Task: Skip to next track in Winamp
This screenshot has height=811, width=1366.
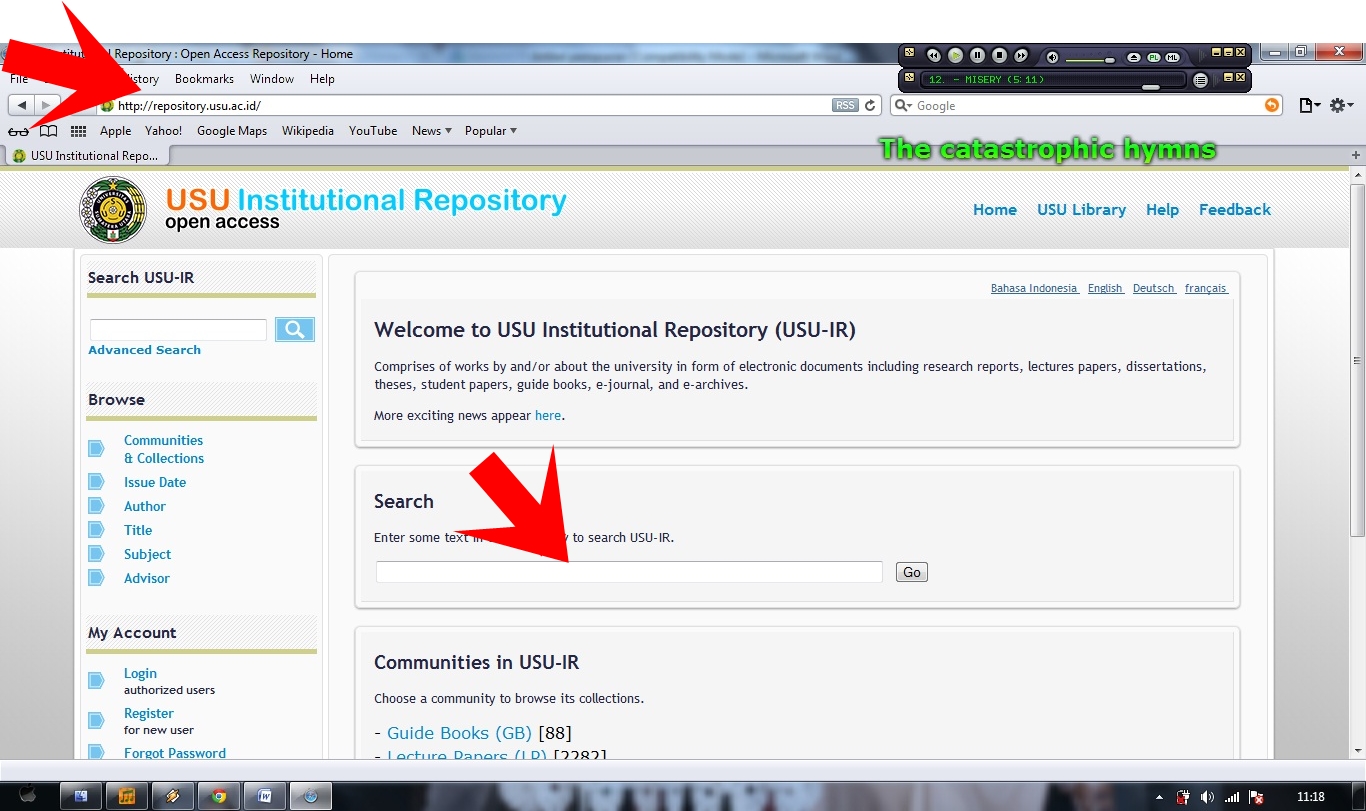Action: [x=1021, y=56]
